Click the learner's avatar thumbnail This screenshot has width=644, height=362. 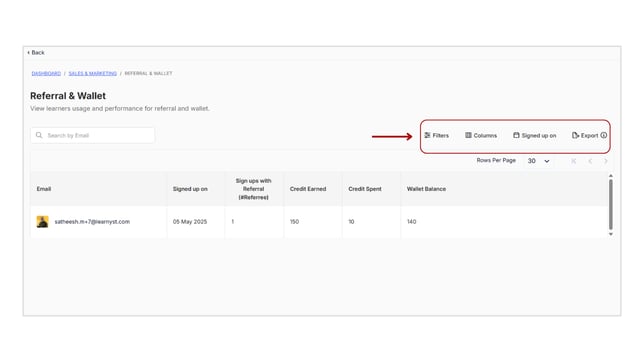42,222
